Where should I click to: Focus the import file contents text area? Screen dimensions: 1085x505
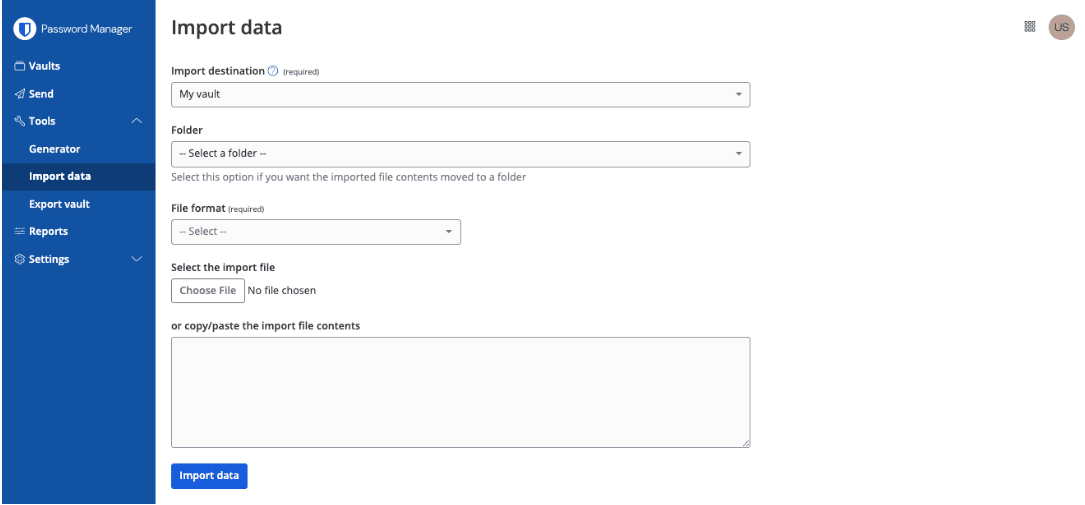tap(461, 392)
